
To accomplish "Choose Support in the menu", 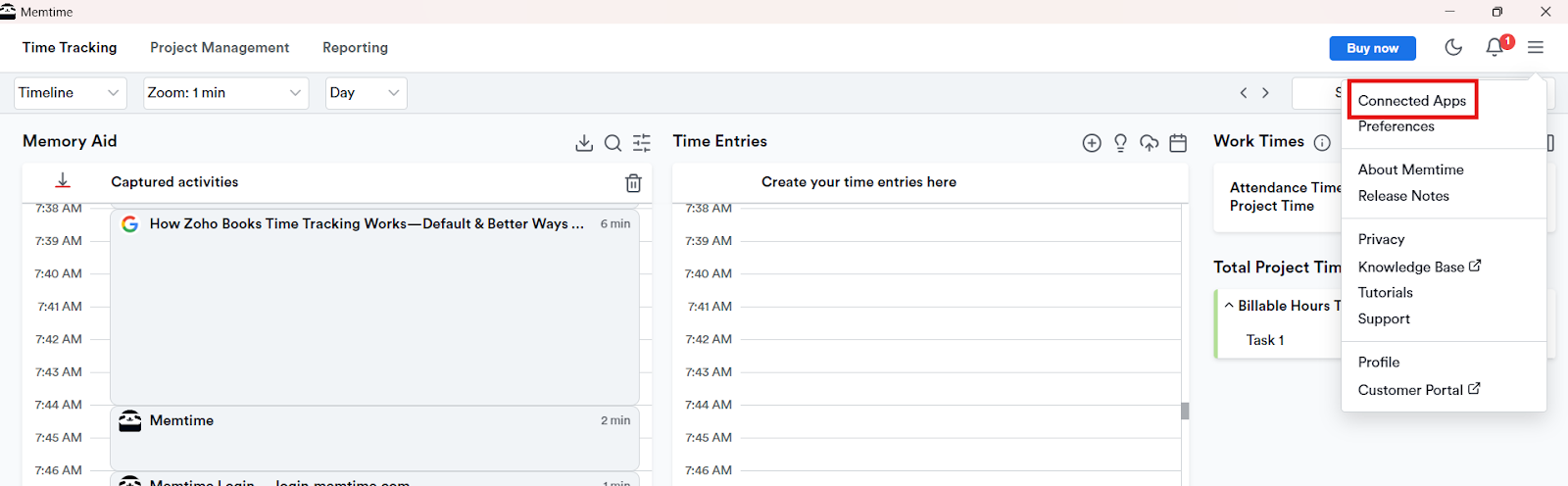I will (x=1384, y=318).
